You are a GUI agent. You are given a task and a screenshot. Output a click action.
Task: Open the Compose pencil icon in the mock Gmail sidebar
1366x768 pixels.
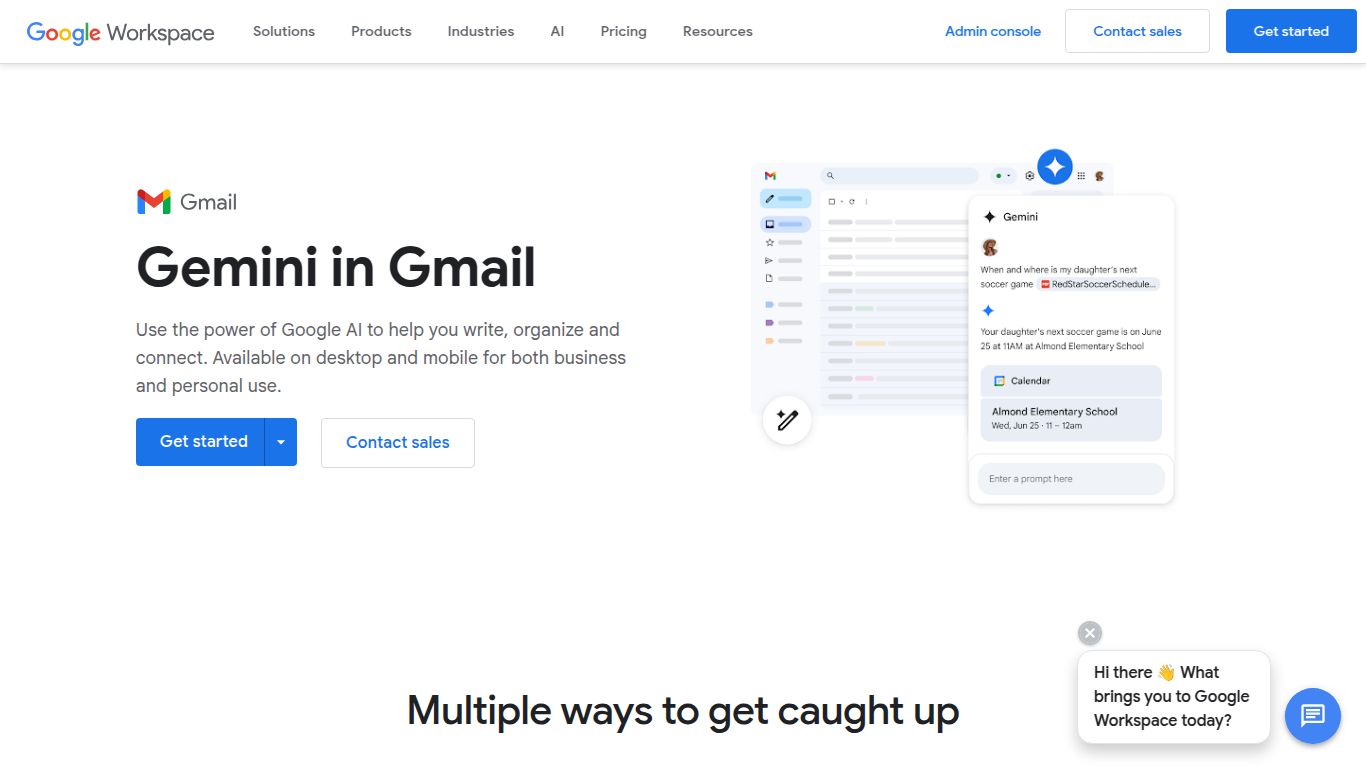[x=770, y=197]
